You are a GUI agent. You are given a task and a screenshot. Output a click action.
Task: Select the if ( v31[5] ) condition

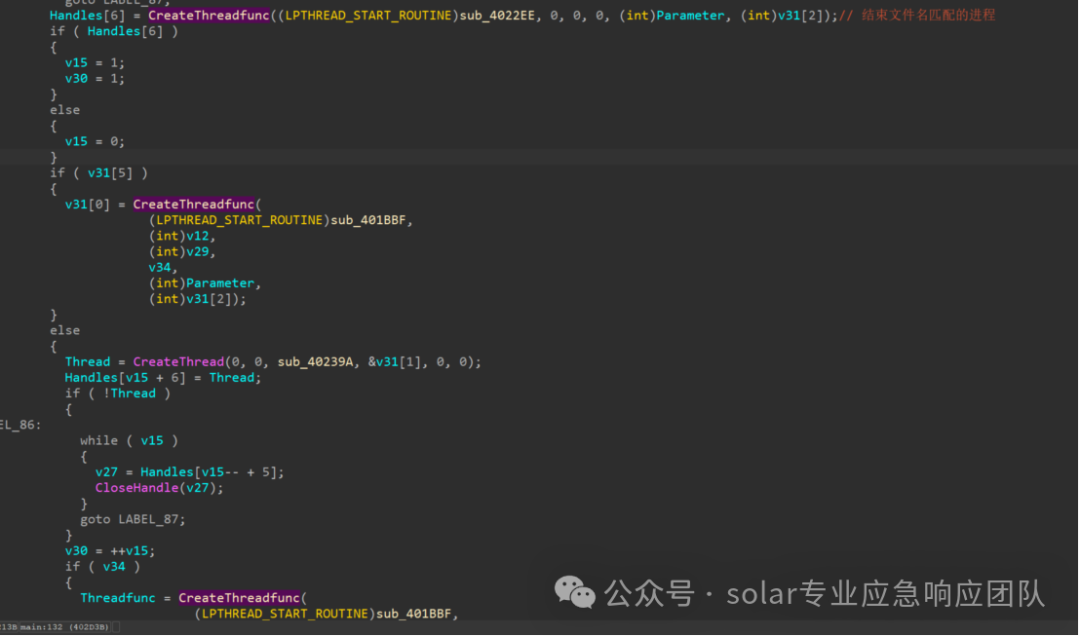tap(98, 173)
